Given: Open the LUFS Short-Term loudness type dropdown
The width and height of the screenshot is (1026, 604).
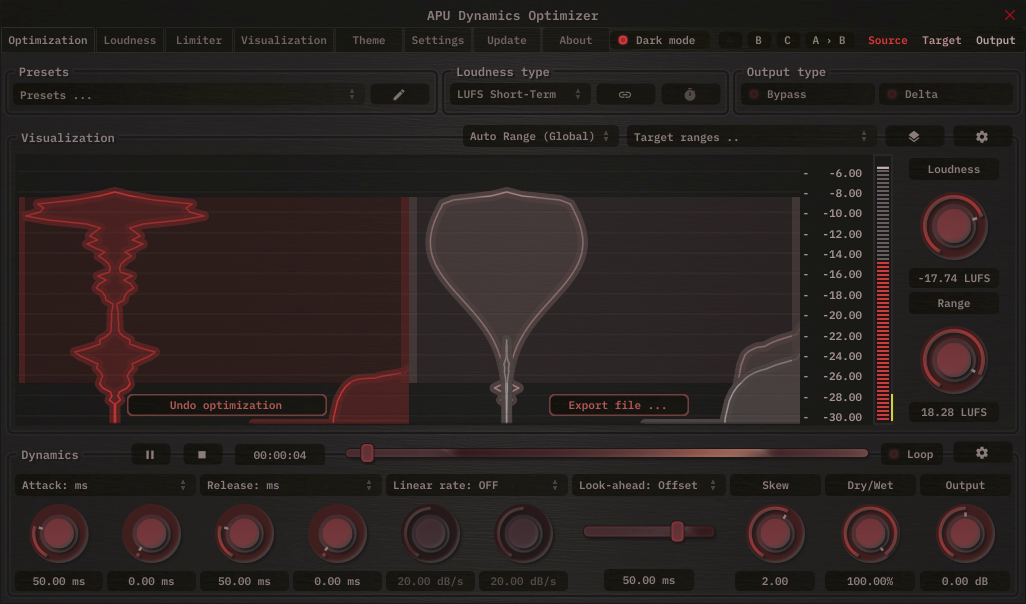Looking at the screenshot, I should (517, 94).
